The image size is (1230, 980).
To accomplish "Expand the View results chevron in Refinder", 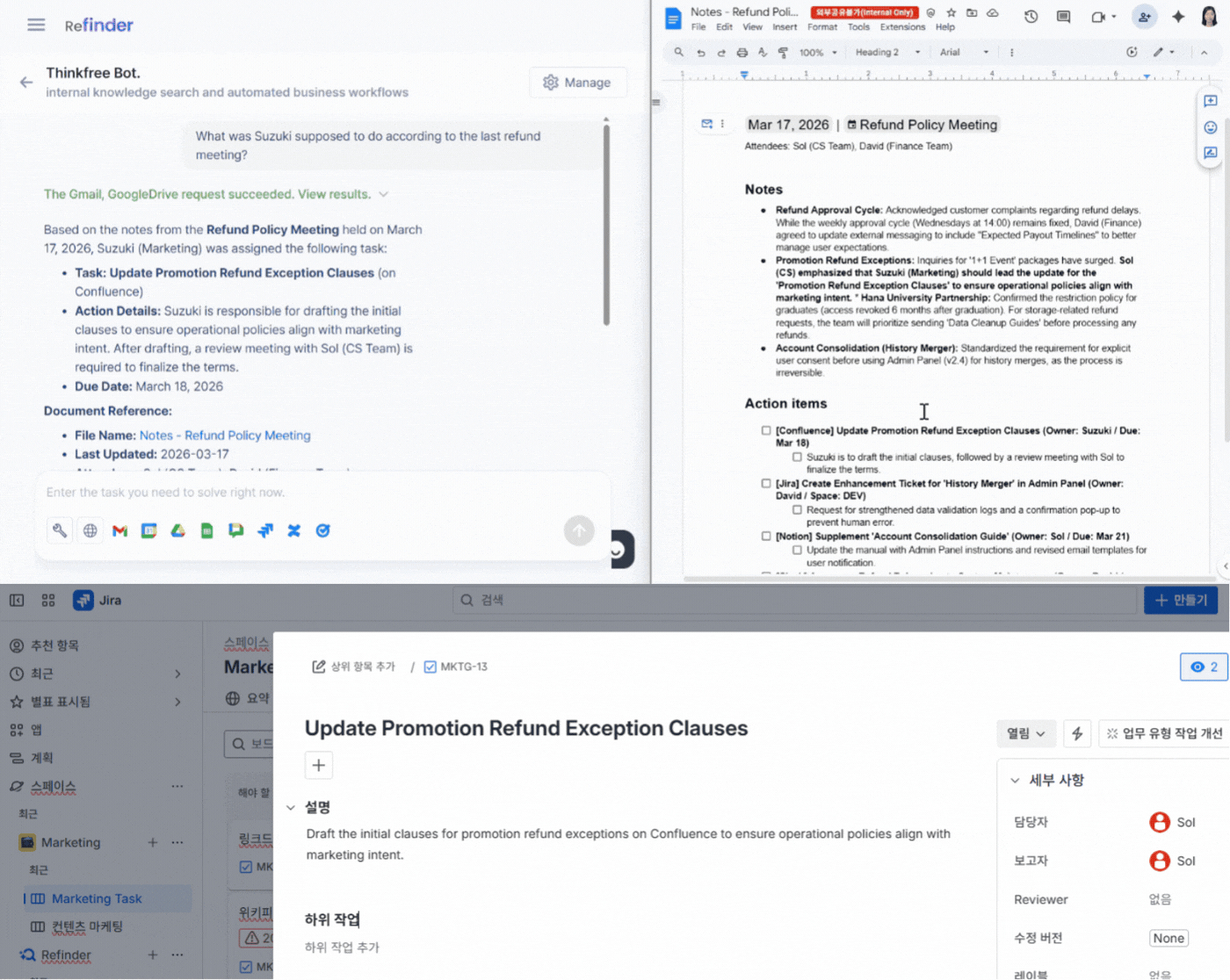I will (384, 194).
